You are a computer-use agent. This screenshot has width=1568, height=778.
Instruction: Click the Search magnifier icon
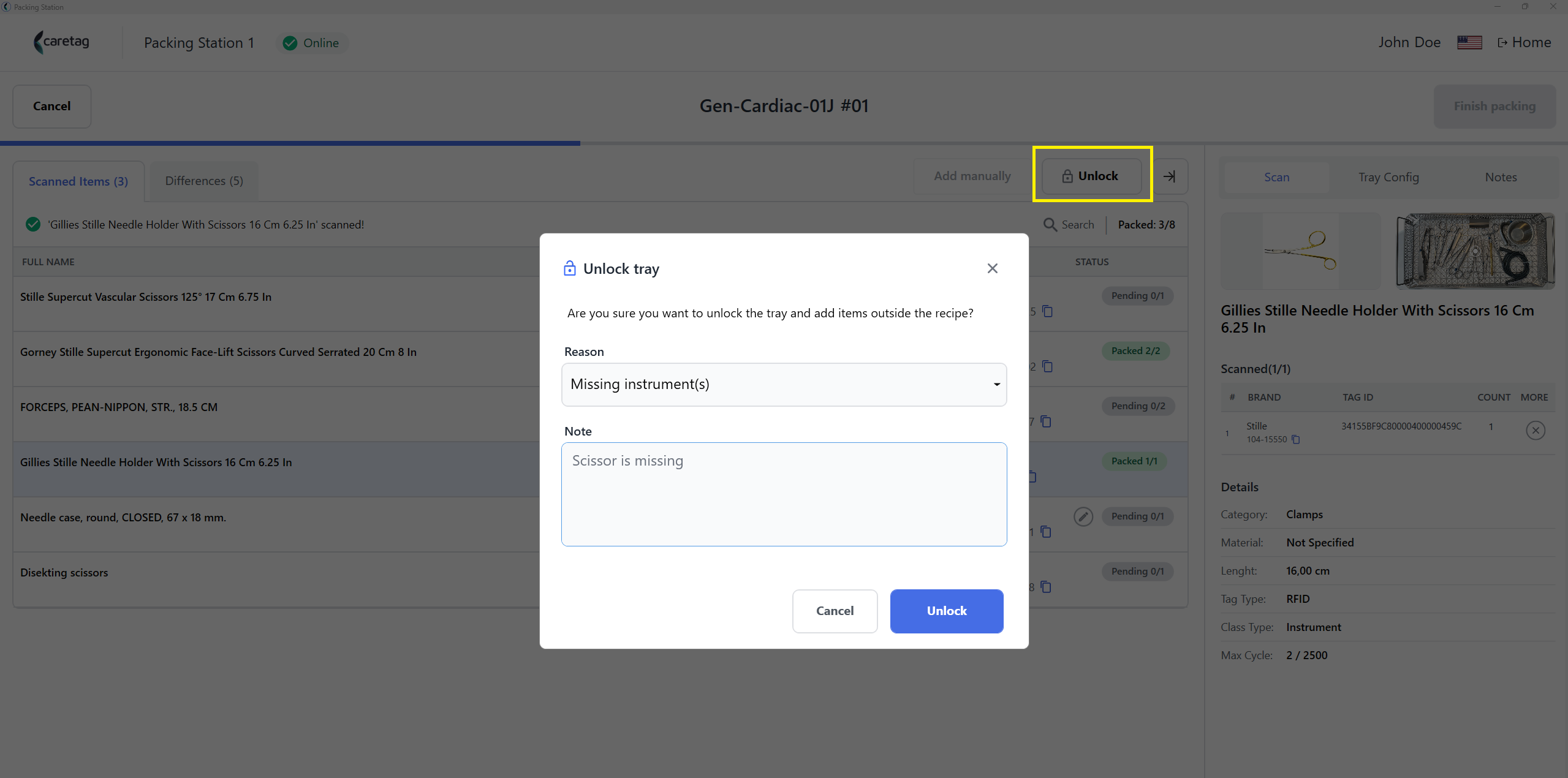[x=1050, y=225]
